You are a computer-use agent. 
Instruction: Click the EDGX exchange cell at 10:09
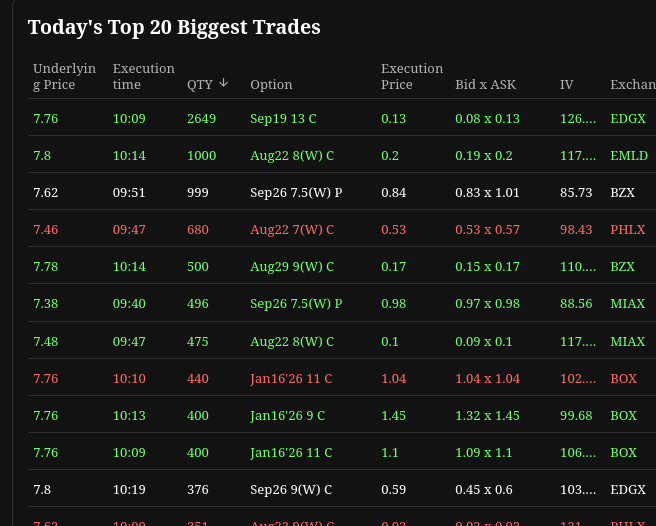tap(628, 119)
